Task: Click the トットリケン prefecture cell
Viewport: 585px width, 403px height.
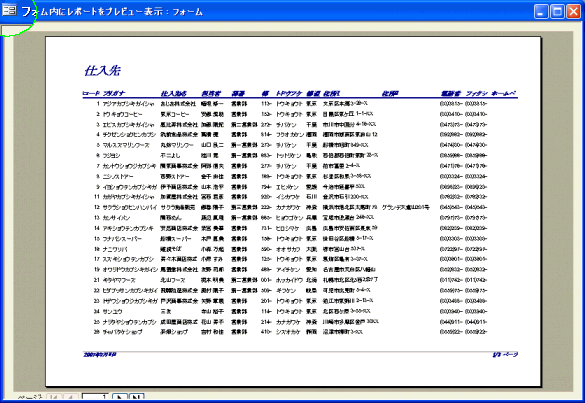Action: (x=288, y=156)
